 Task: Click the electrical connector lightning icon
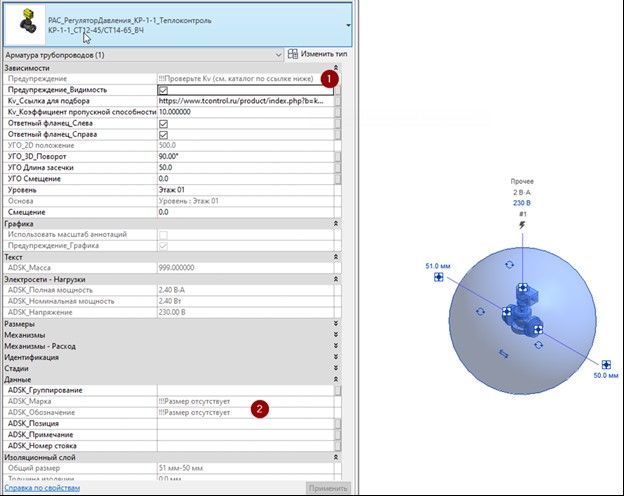pos(522,225)
